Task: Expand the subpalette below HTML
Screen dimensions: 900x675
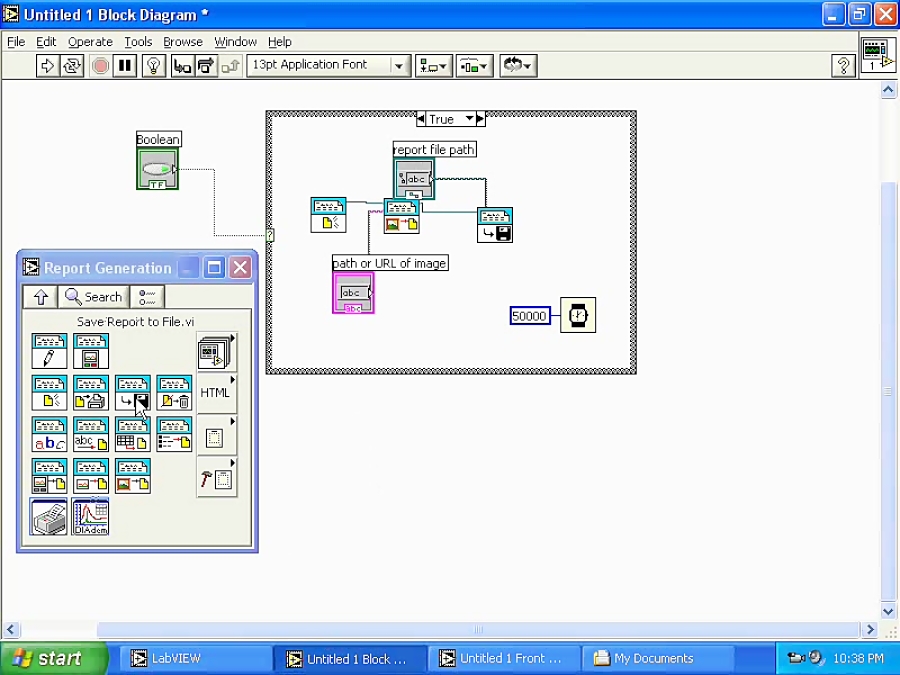Action: coord(216,435)
